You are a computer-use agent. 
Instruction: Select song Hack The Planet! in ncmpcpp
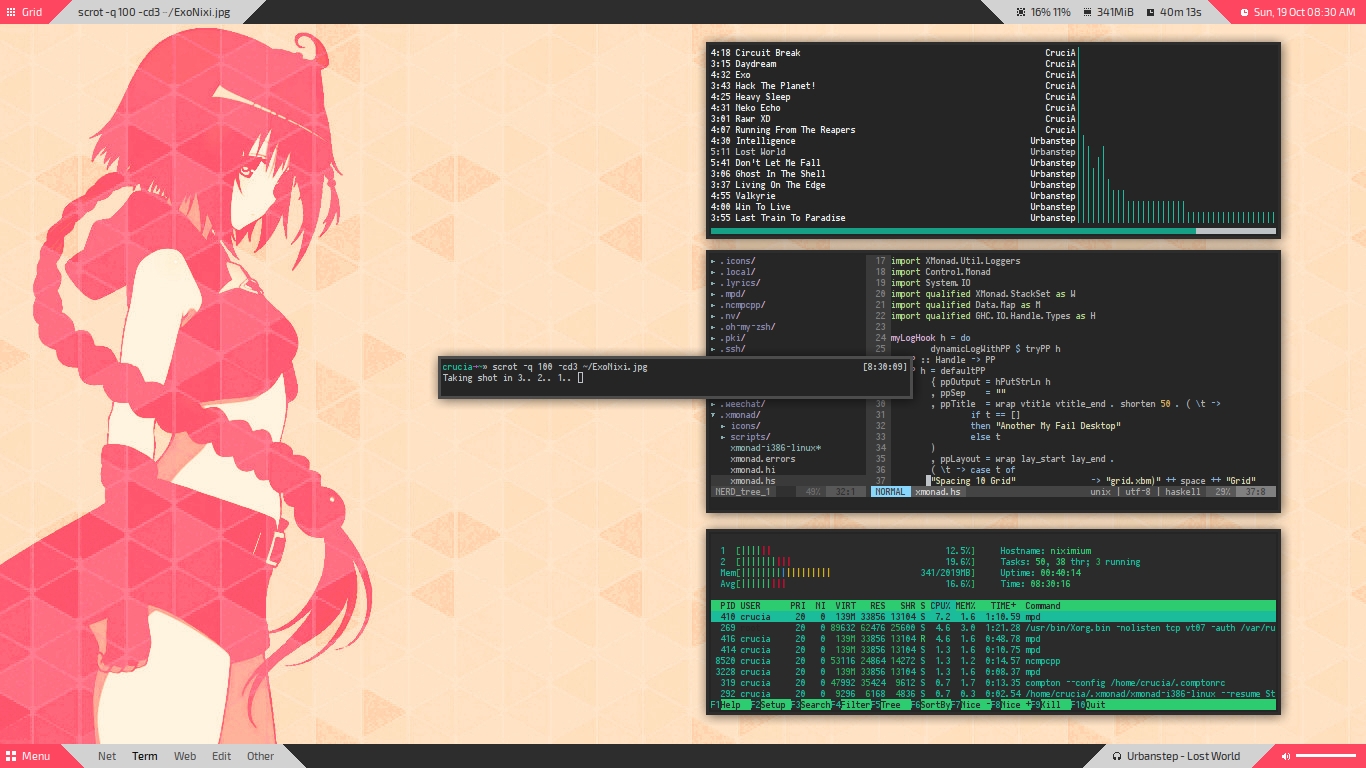(893, 86)
